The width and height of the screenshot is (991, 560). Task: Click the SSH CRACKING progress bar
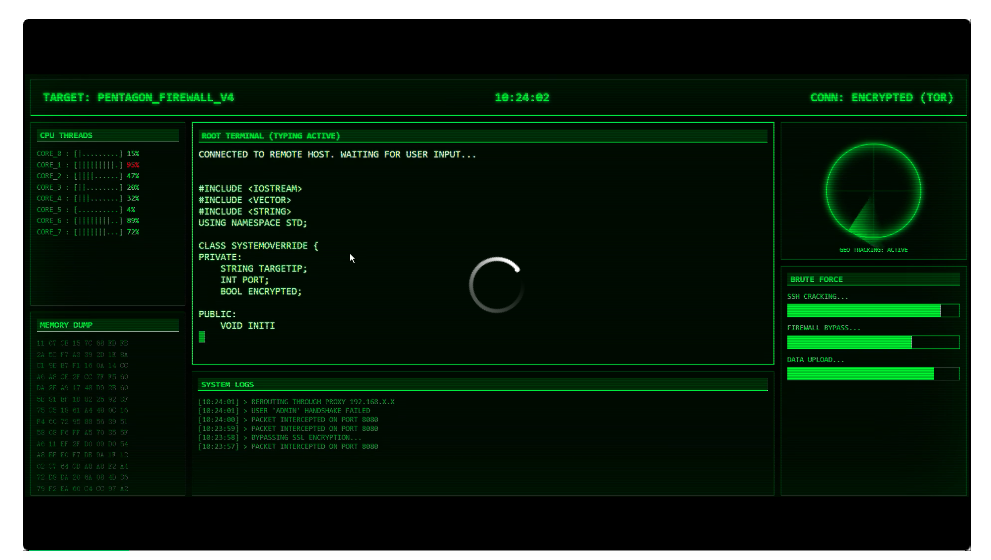[x=872, y=311]
